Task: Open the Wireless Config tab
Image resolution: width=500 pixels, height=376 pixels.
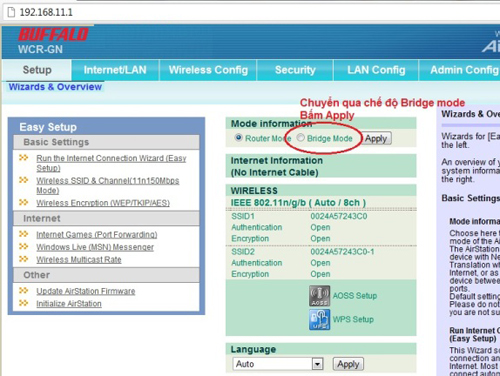Action: 208,70
